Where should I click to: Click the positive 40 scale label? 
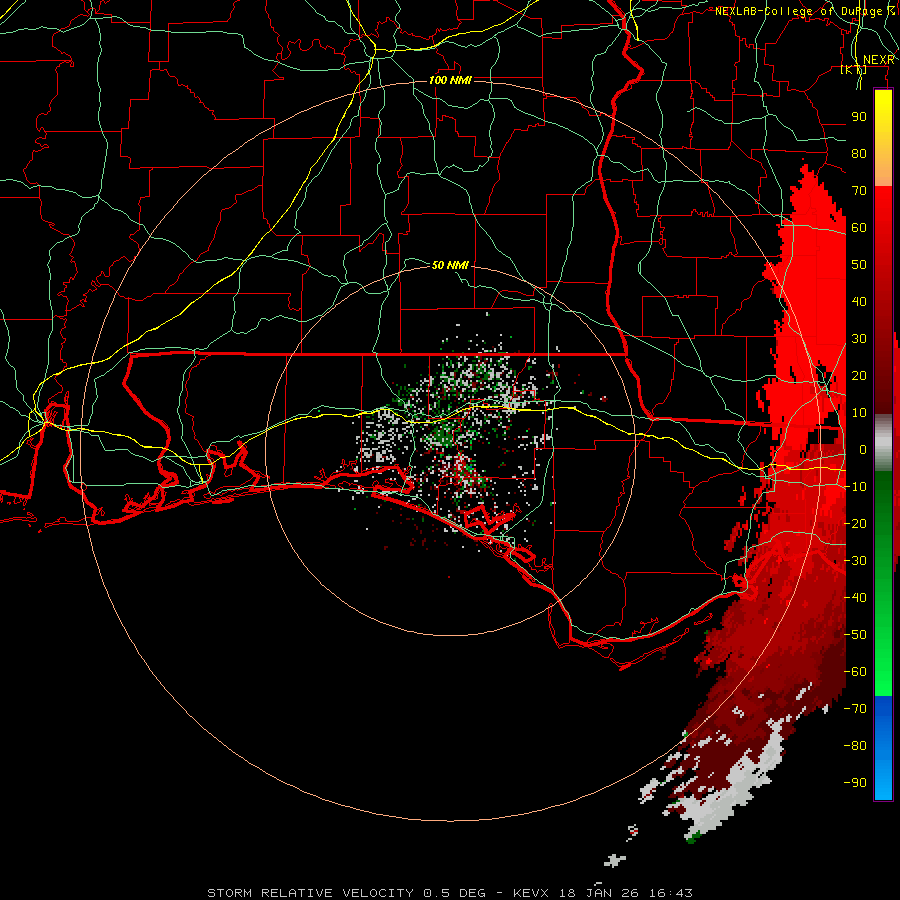point(859,301)
